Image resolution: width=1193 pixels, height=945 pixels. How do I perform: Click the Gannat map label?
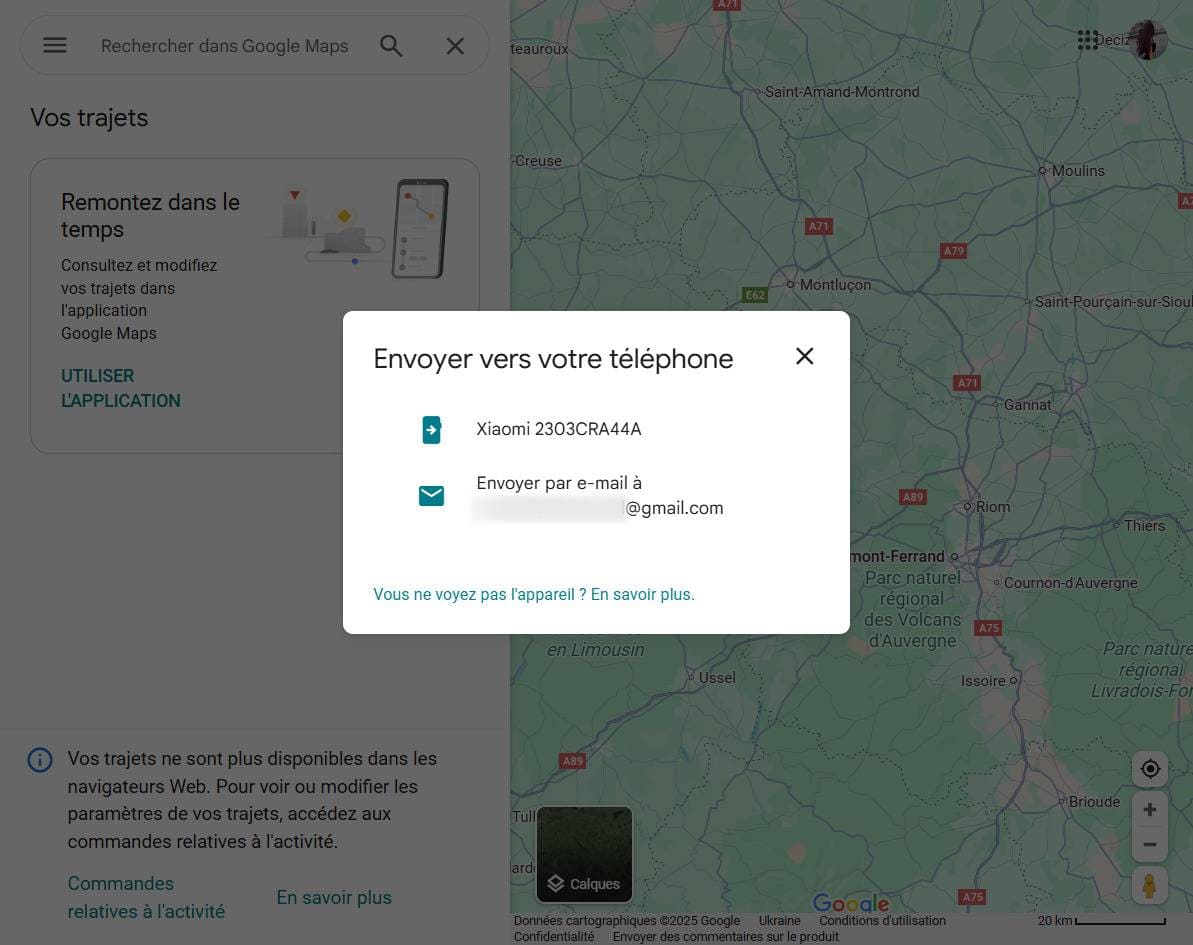click(x=1027, y=405)
